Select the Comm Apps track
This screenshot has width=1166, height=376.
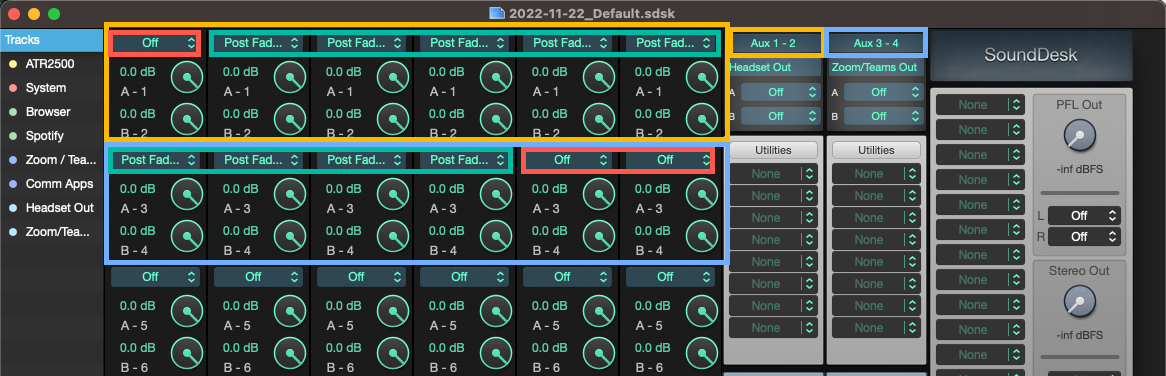click(51, 184)
